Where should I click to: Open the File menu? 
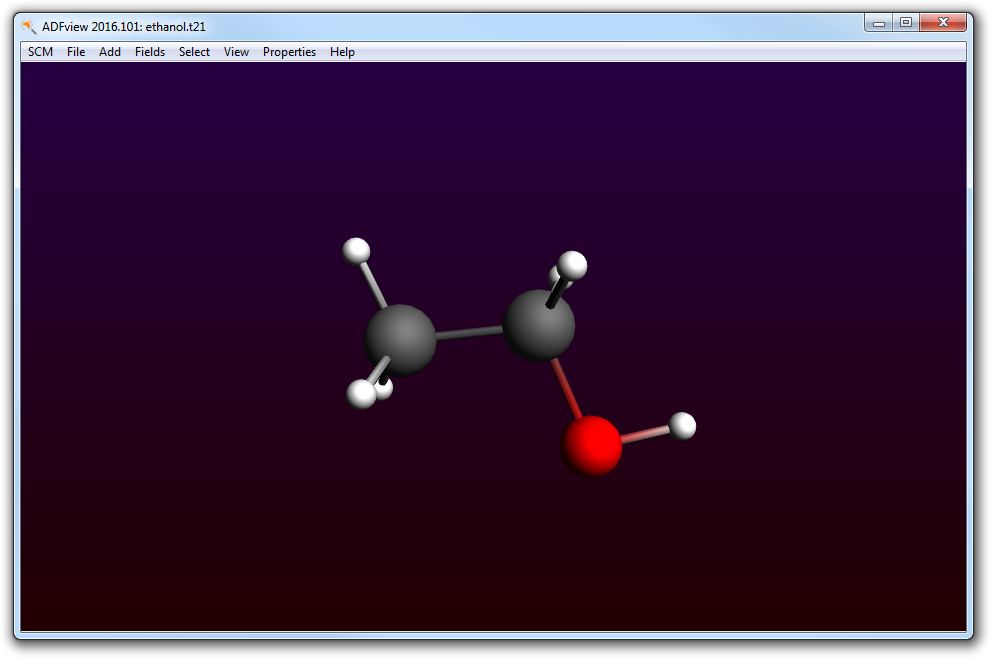[x=76, y=52]
